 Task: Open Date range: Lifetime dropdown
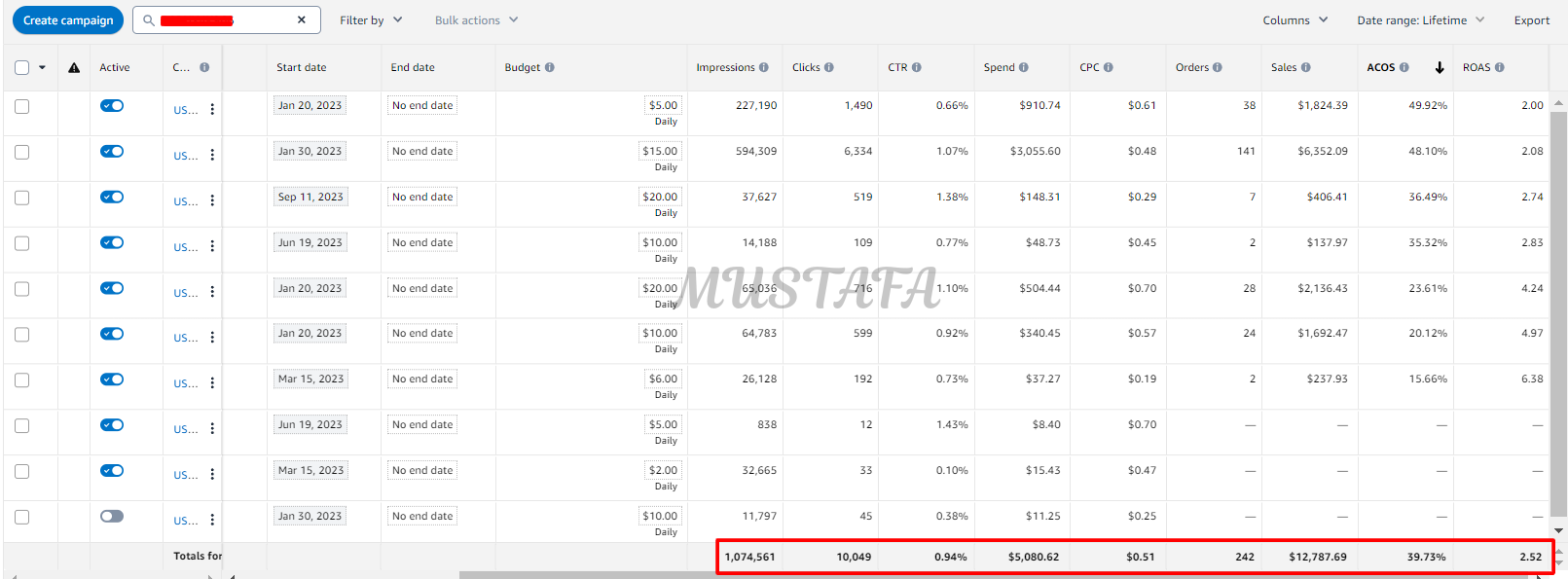coord(1420,20)
